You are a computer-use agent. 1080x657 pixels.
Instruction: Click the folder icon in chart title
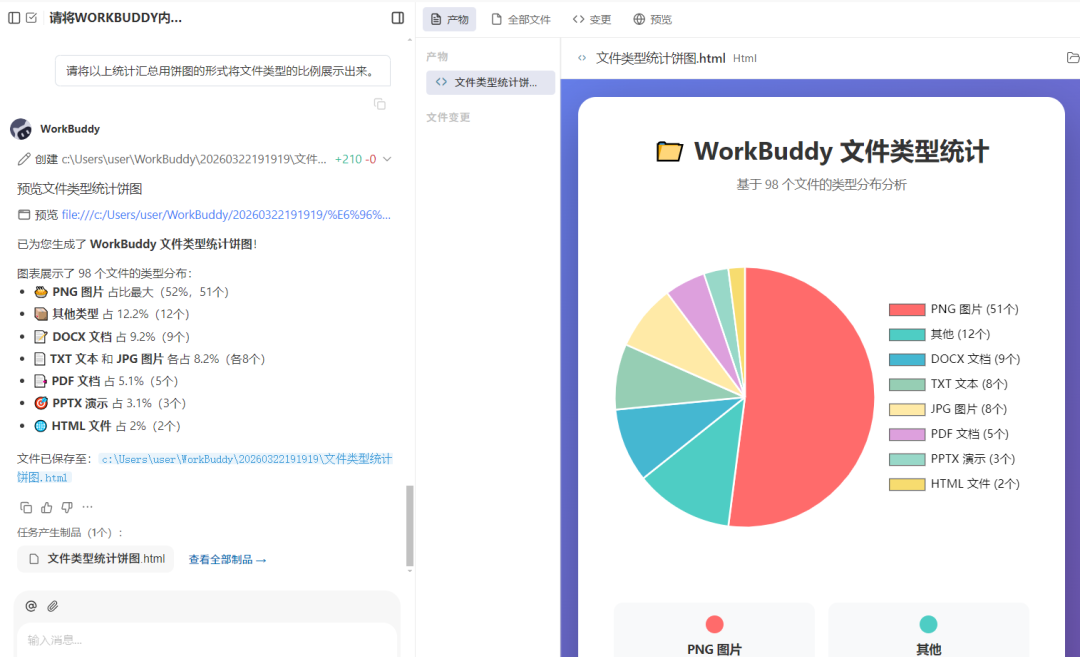click(669, 152)
